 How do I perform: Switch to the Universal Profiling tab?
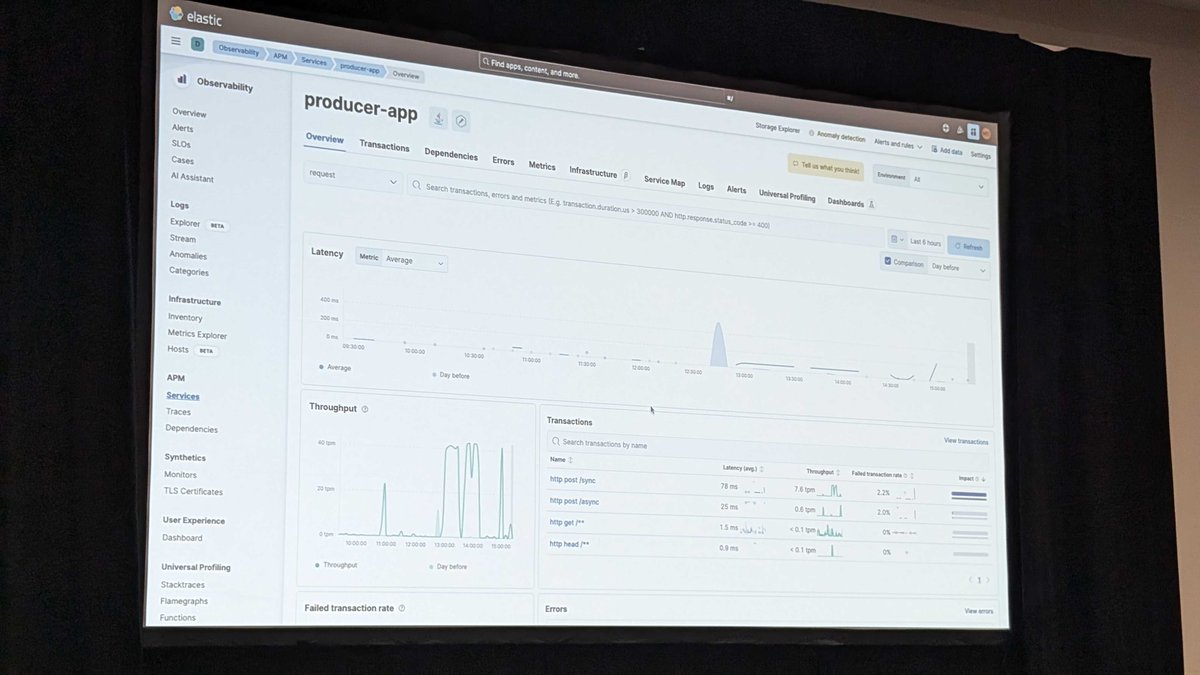coord(787,196)
